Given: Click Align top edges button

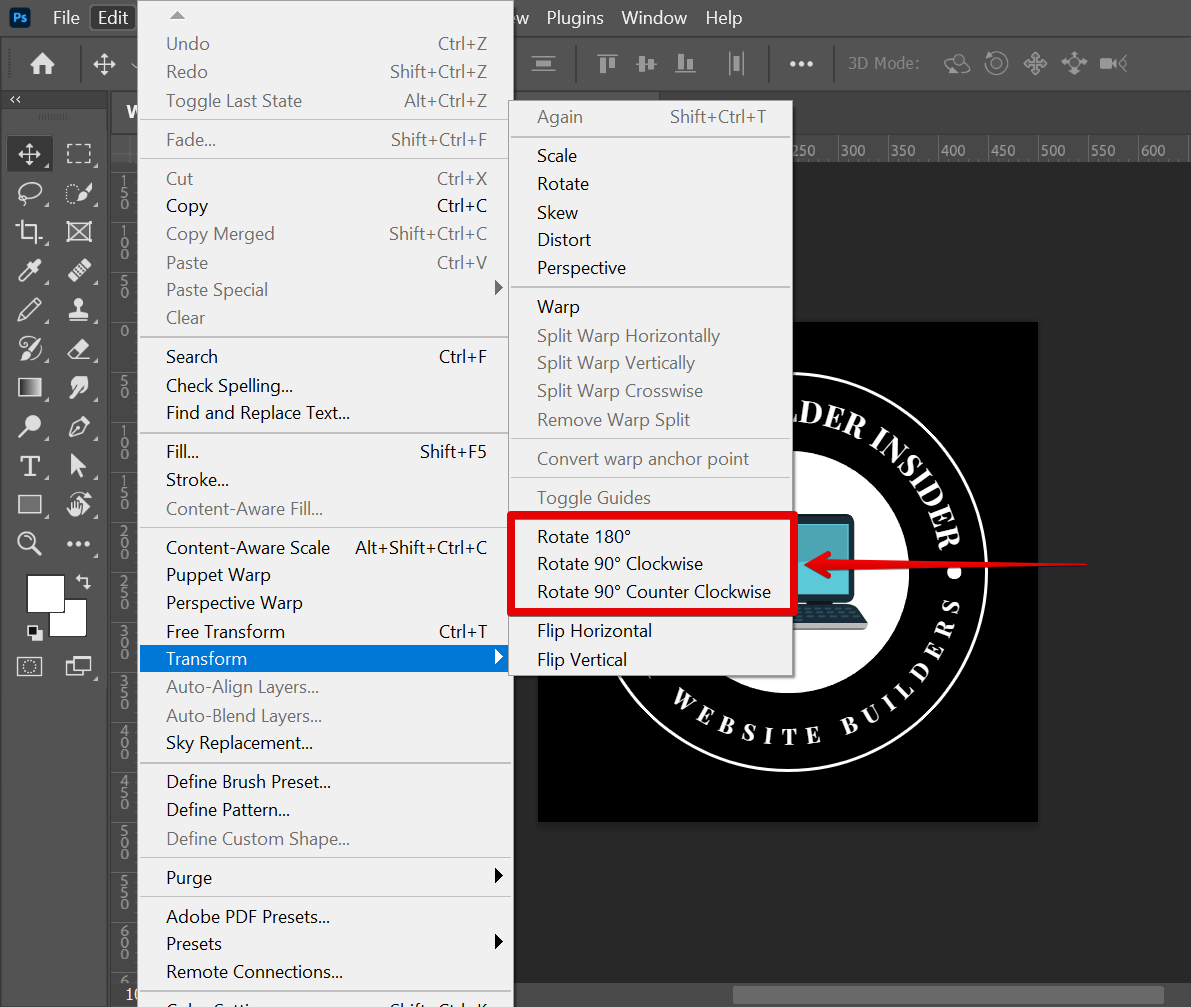Looking at the screenshot, I should (x=607, y=64).
